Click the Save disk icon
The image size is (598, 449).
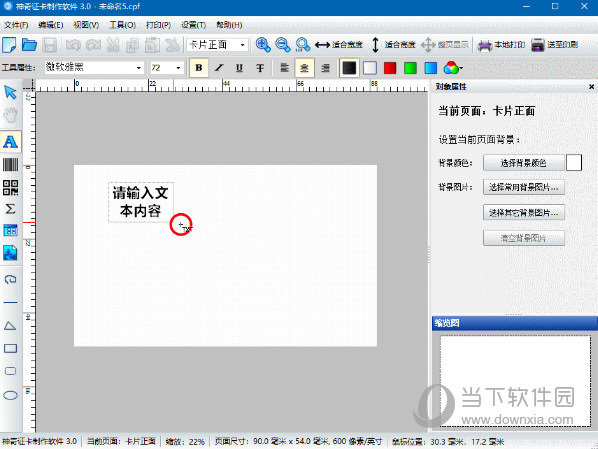click(50, 45)
